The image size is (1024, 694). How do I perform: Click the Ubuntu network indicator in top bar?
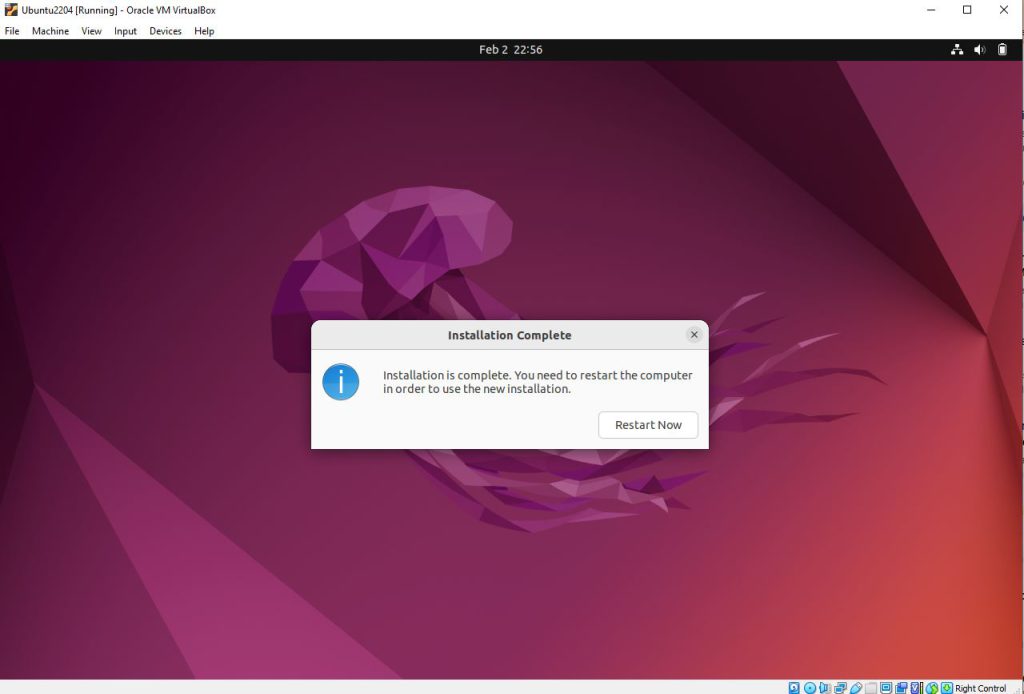coord(957,50)
